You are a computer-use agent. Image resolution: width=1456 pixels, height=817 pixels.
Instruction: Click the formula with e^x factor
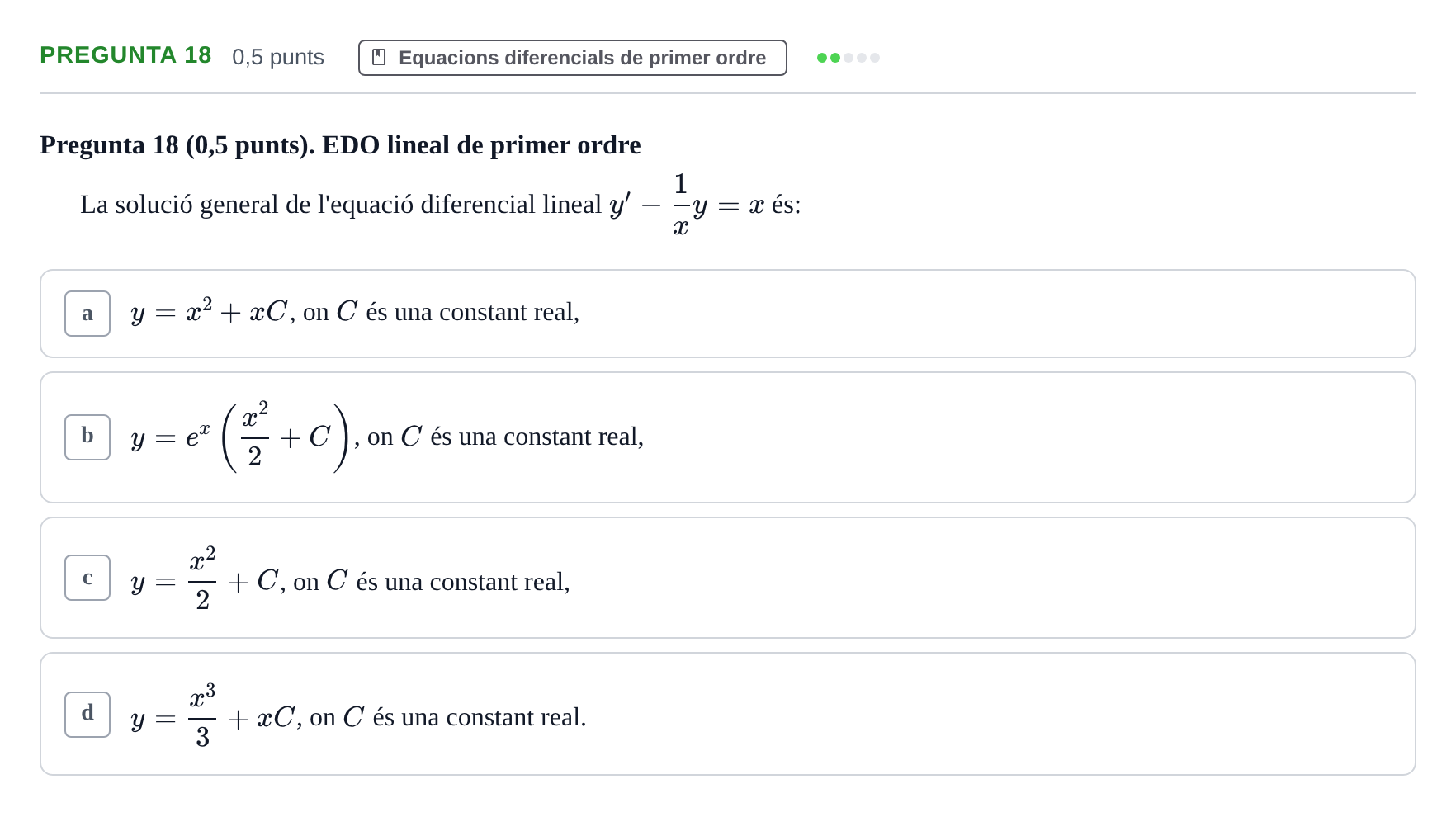point(240,437)
